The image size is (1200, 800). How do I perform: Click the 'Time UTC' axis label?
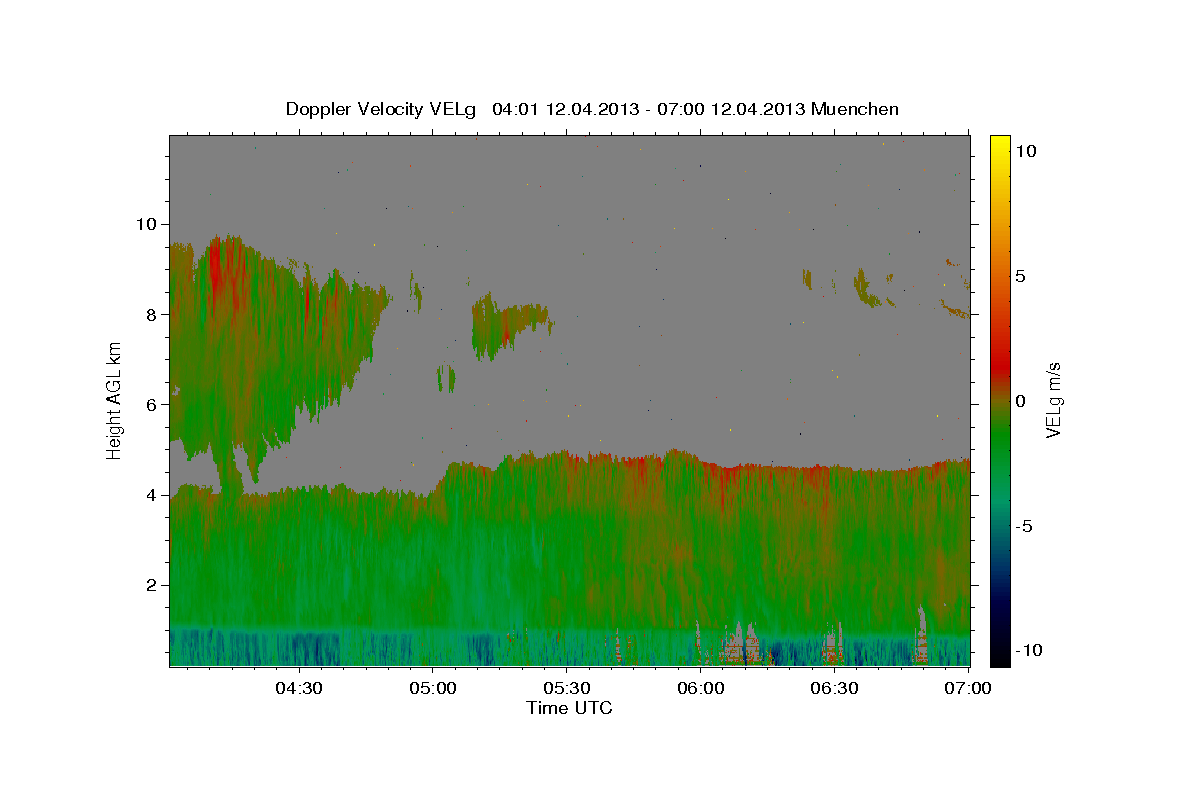click(x=569, y=708)
